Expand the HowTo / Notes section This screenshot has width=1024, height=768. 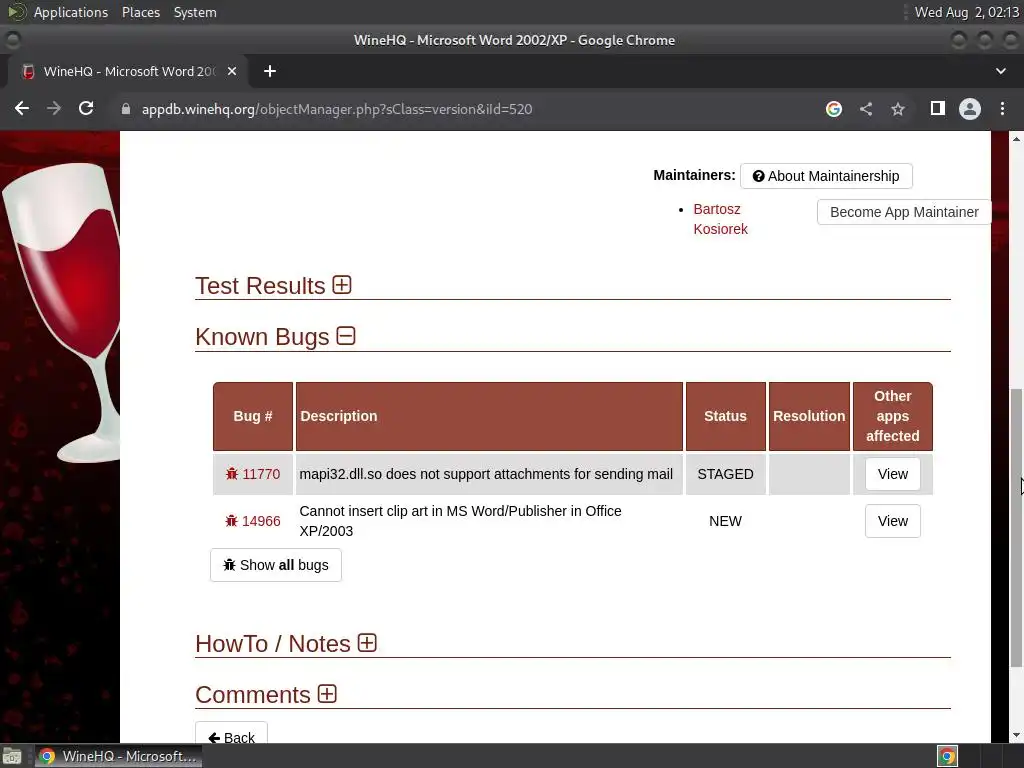367,643
